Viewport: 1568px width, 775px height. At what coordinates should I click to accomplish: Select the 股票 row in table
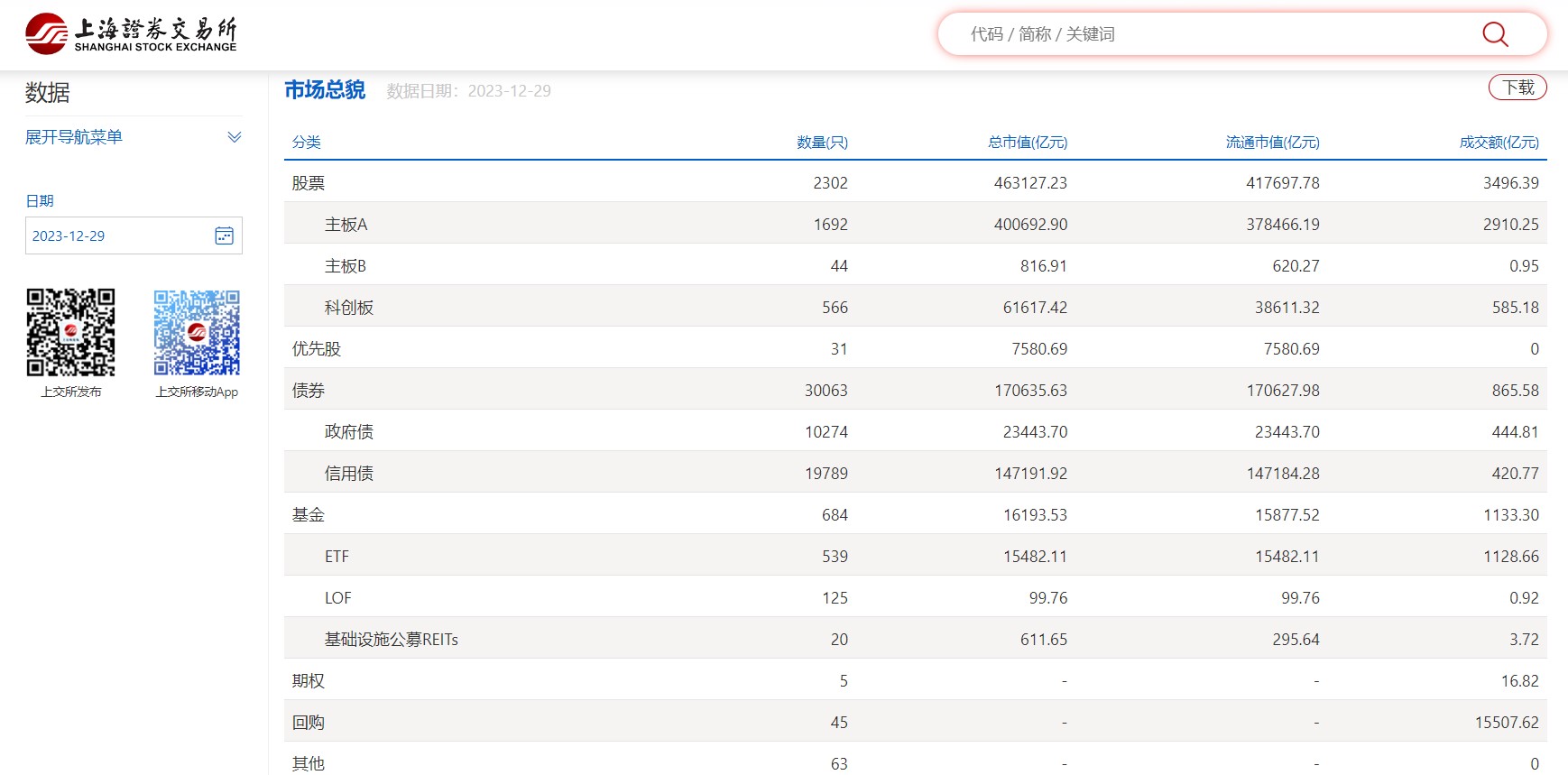(x=308, y=183)
